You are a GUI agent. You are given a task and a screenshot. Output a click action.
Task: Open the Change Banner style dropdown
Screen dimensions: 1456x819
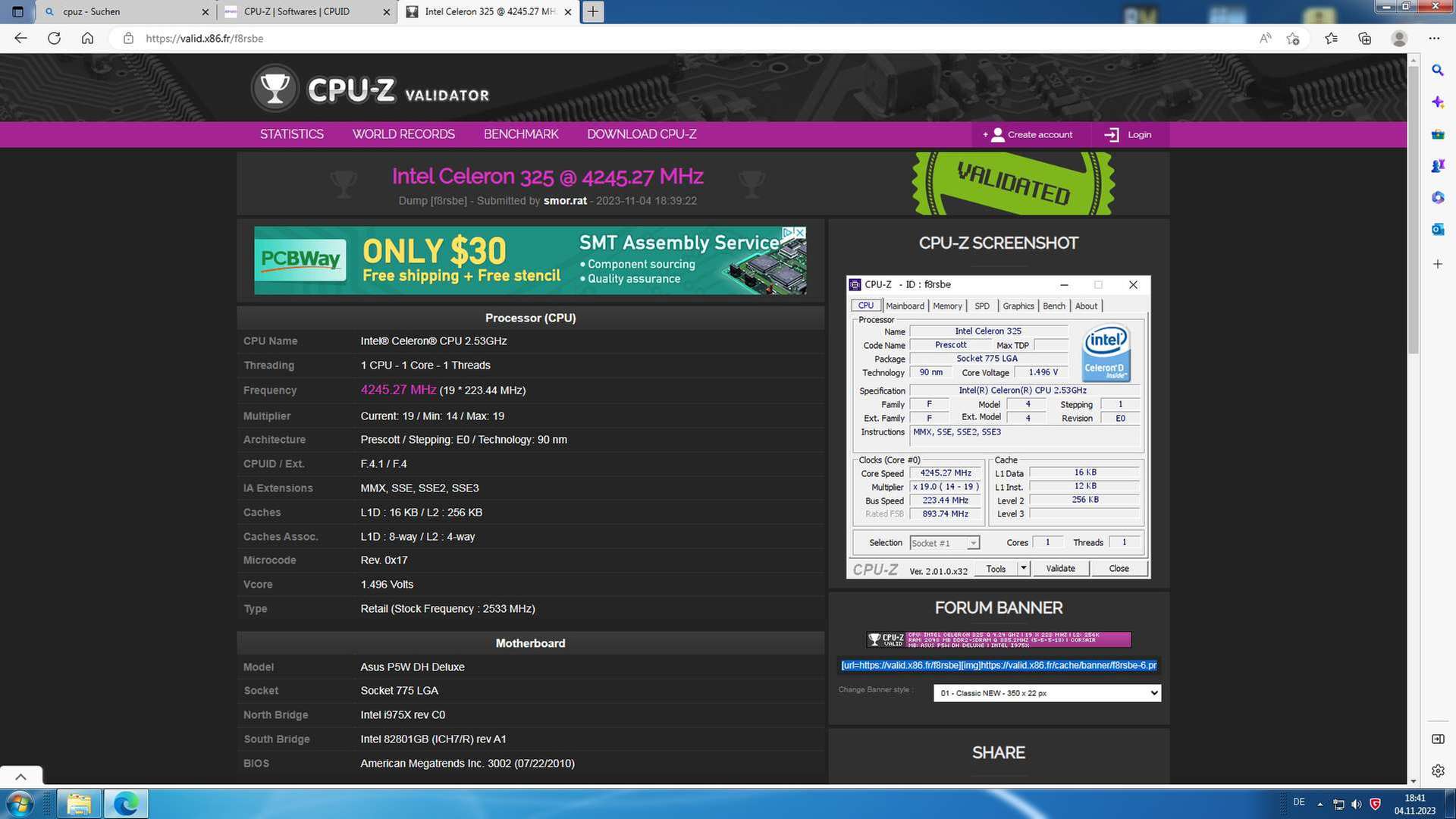point(1046,692)
